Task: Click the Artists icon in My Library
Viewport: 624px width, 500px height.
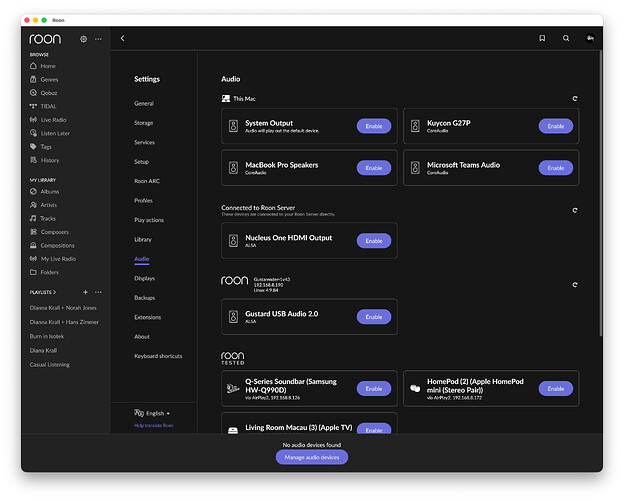Action: [x=33, y=205]
